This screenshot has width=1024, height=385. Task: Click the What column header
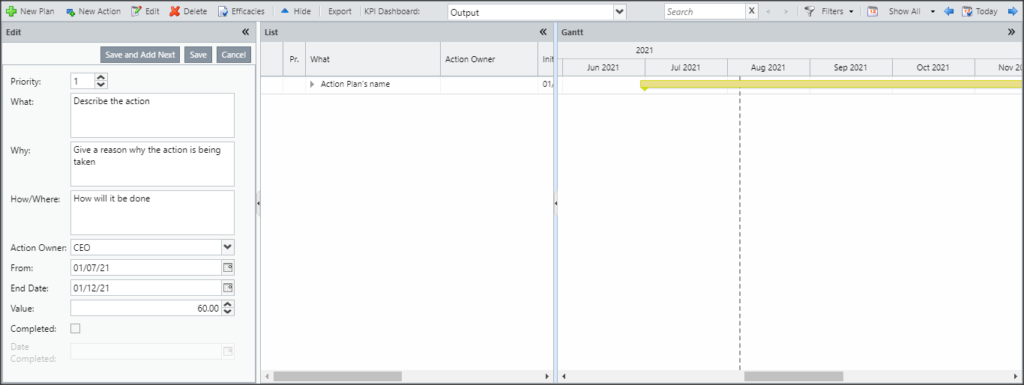373,59
